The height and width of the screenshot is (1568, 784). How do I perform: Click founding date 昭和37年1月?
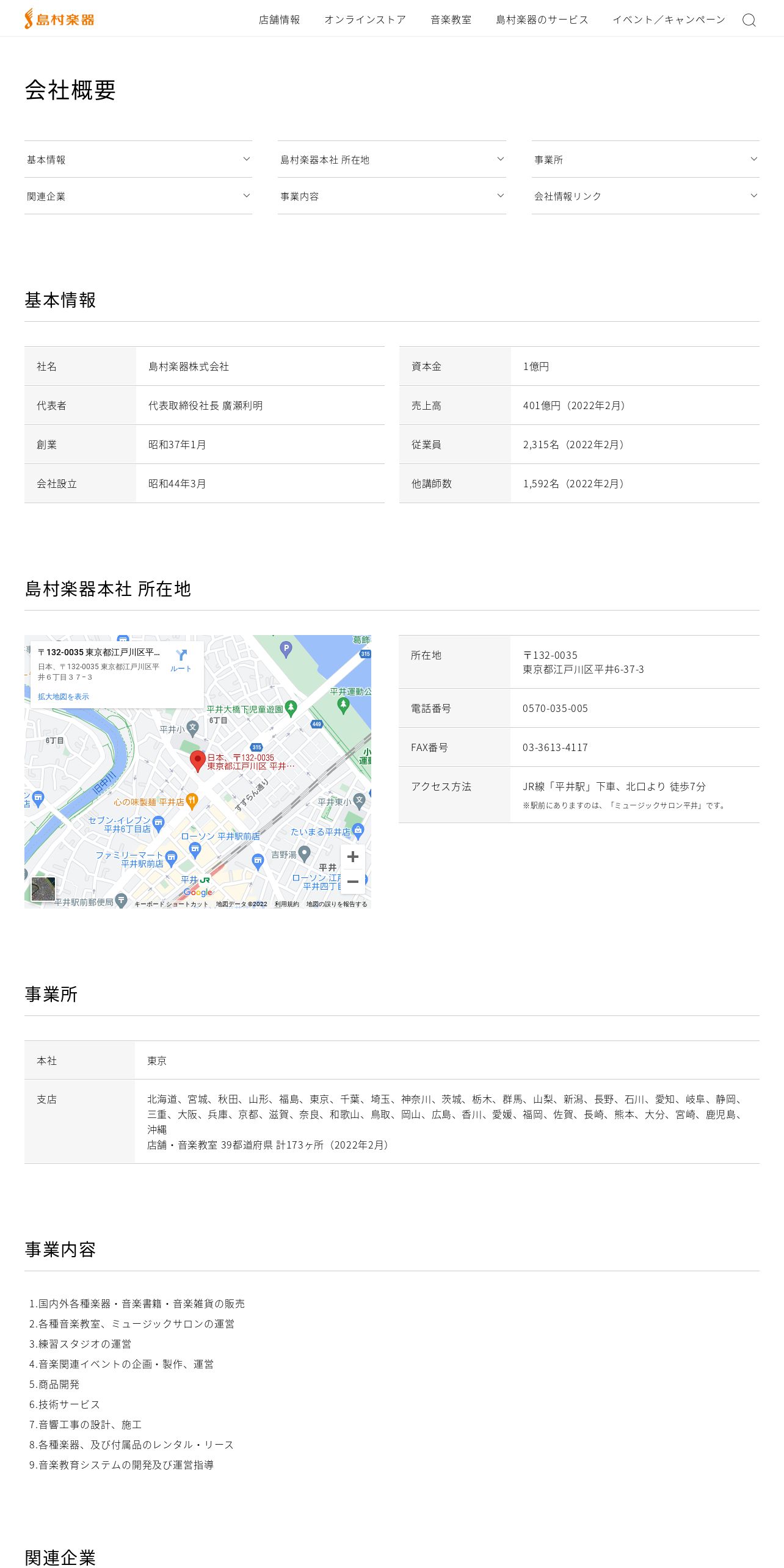click(177, 445)
